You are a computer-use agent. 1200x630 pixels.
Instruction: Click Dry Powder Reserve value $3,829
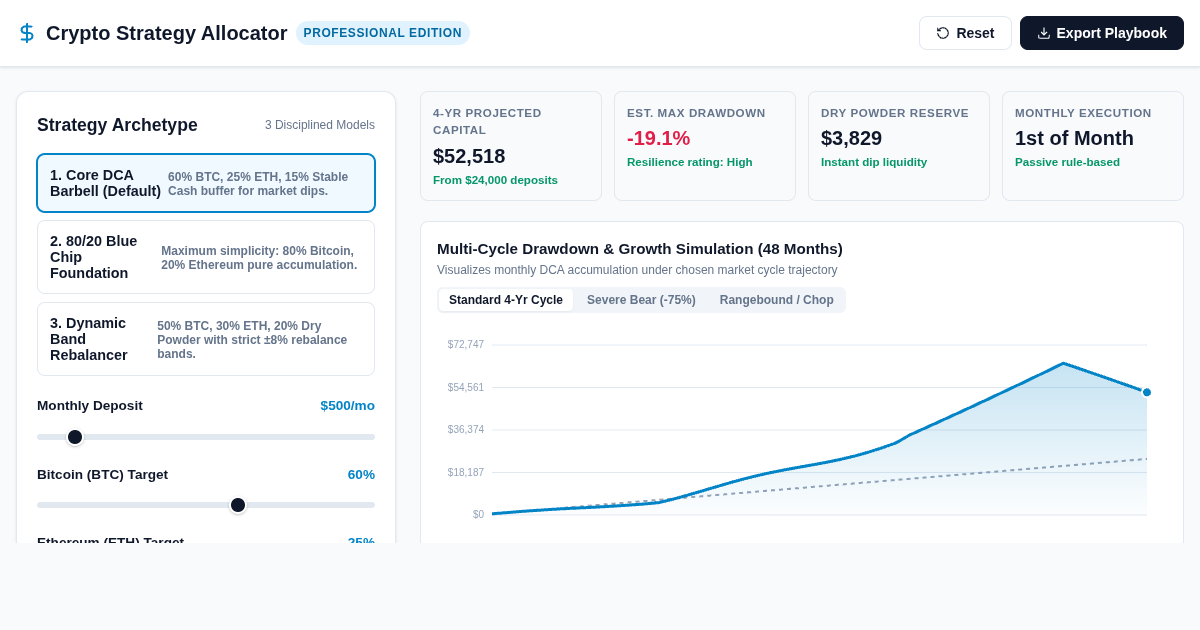click(x=852, y=138)
